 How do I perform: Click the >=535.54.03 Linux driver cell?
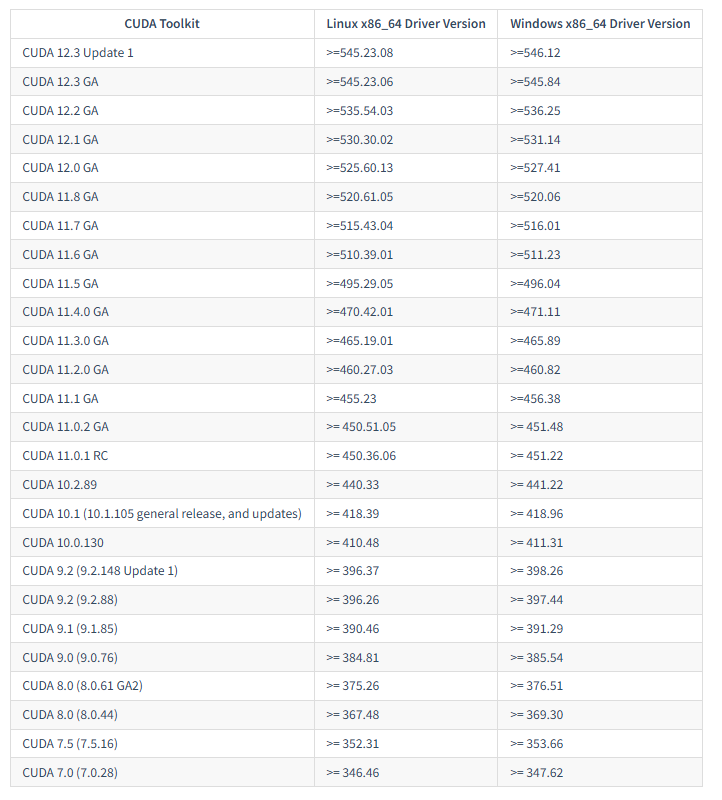(360, 111)
